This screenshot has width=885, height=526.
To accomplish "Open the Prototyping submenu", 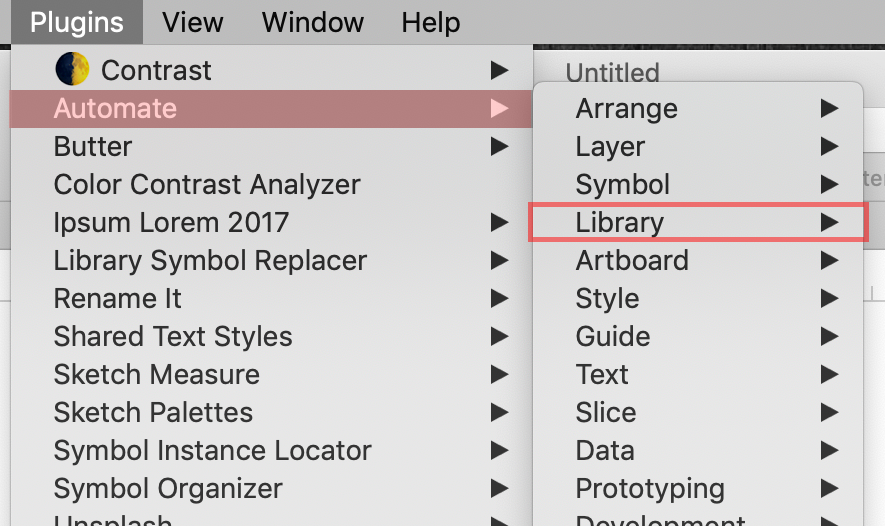I will coord(698,489).
